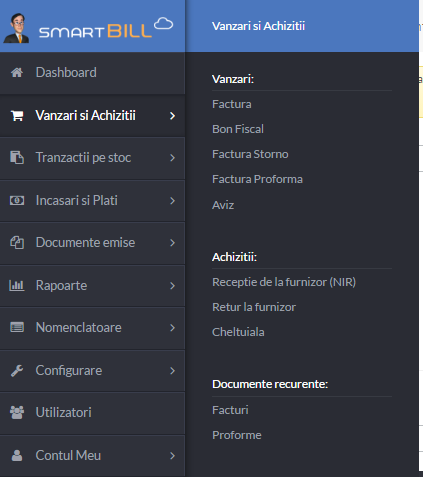Screen dimensions: 423x477
Task: Choose Receptie de la furnizor (NIR)
Action: [284, 282]
